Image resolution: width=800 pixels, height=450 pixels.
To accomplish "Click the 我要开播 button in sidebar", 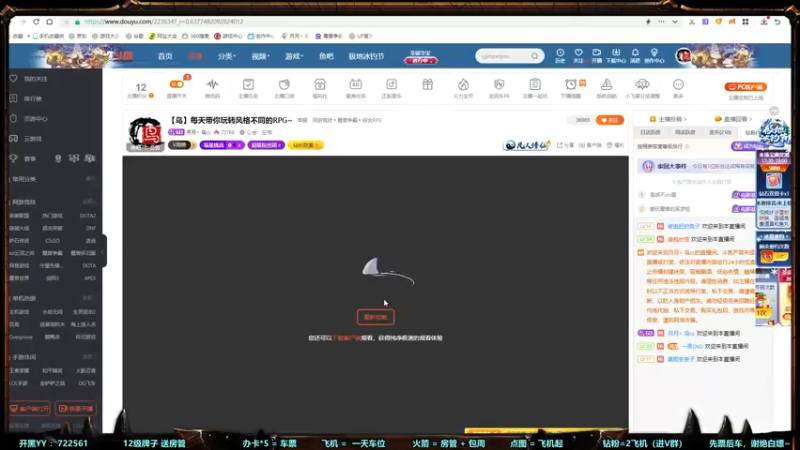I will [76, 408].
